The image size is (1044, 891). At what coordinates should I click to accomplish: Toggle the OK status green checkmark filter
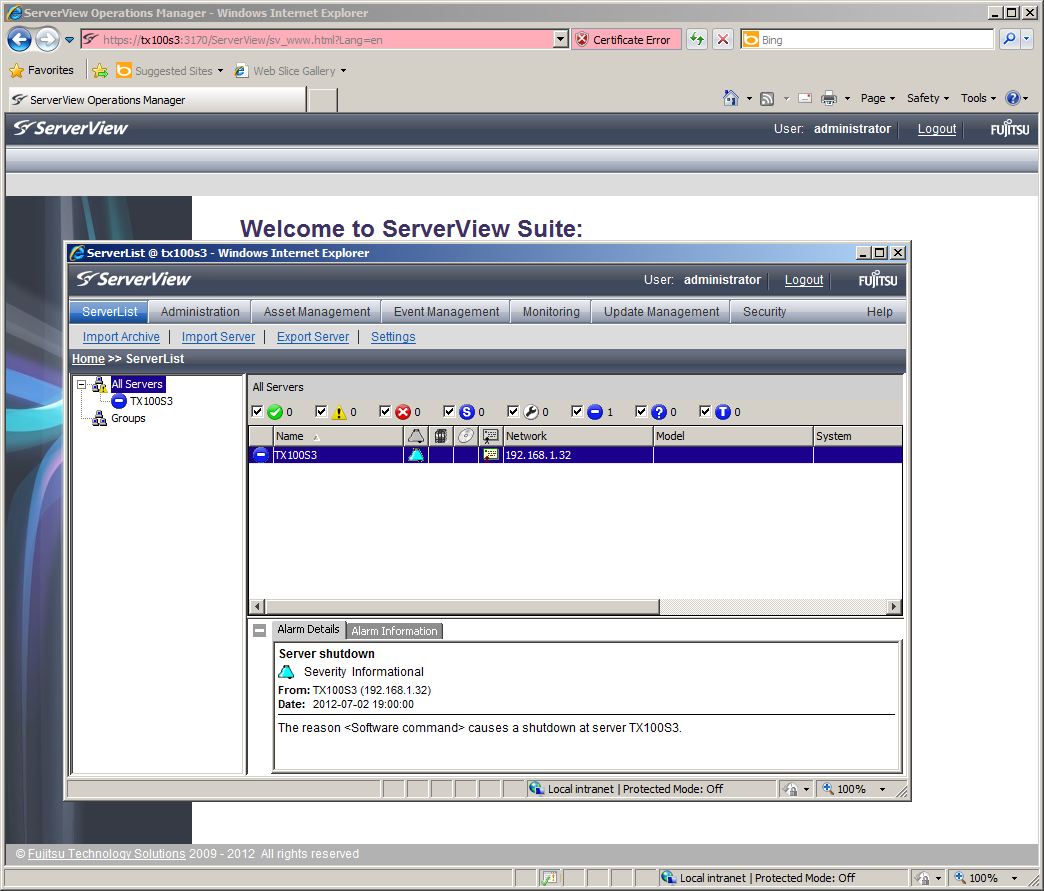[x=257, y=412]
